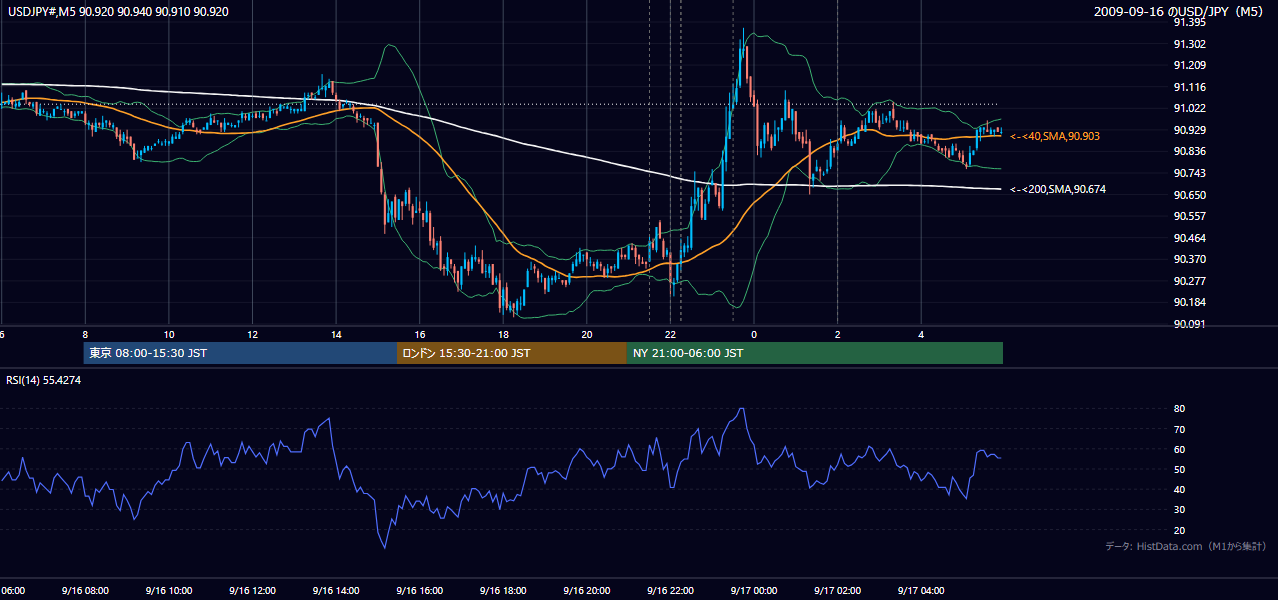This screenshot has height=600, width=1278.
Task: Click hour tick 0 under price chart
Action: (x=754, y=335)
